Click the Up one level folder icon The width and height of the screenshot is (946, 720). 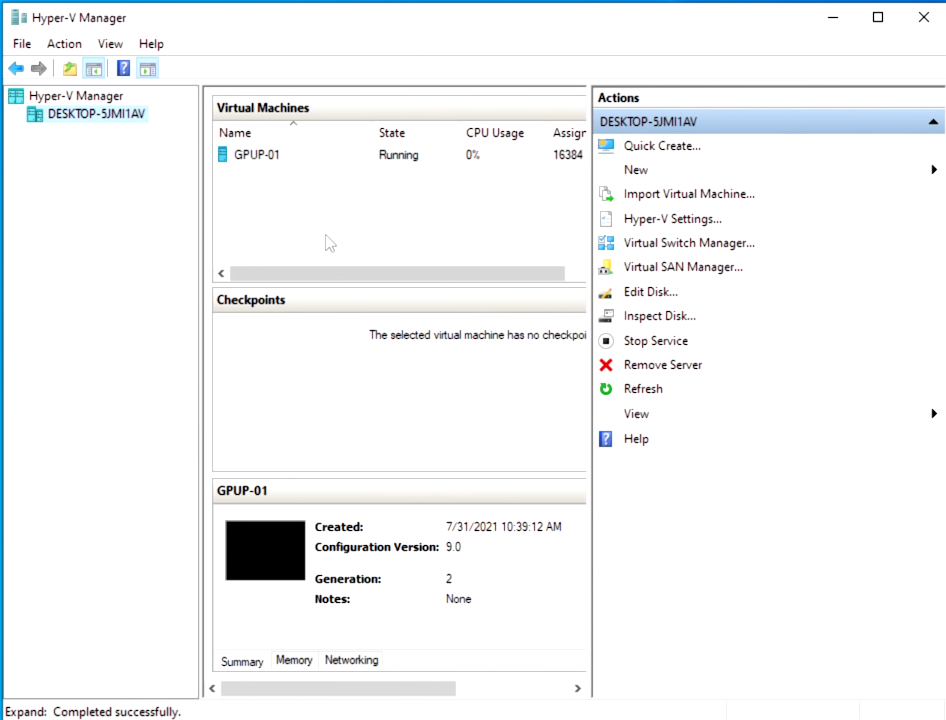[70, 69]
